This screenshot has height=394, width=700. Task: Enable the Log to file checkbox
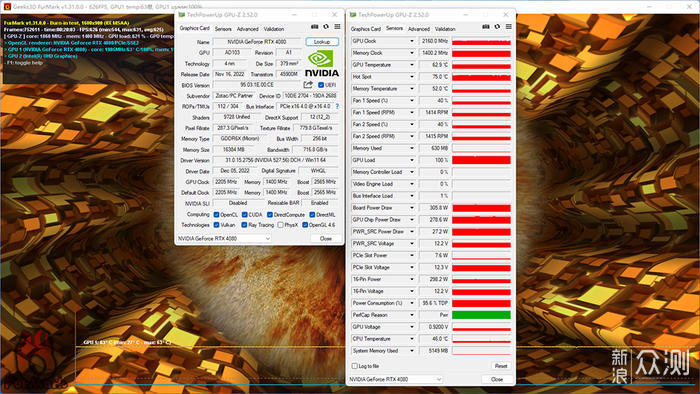tap(354, 366)
